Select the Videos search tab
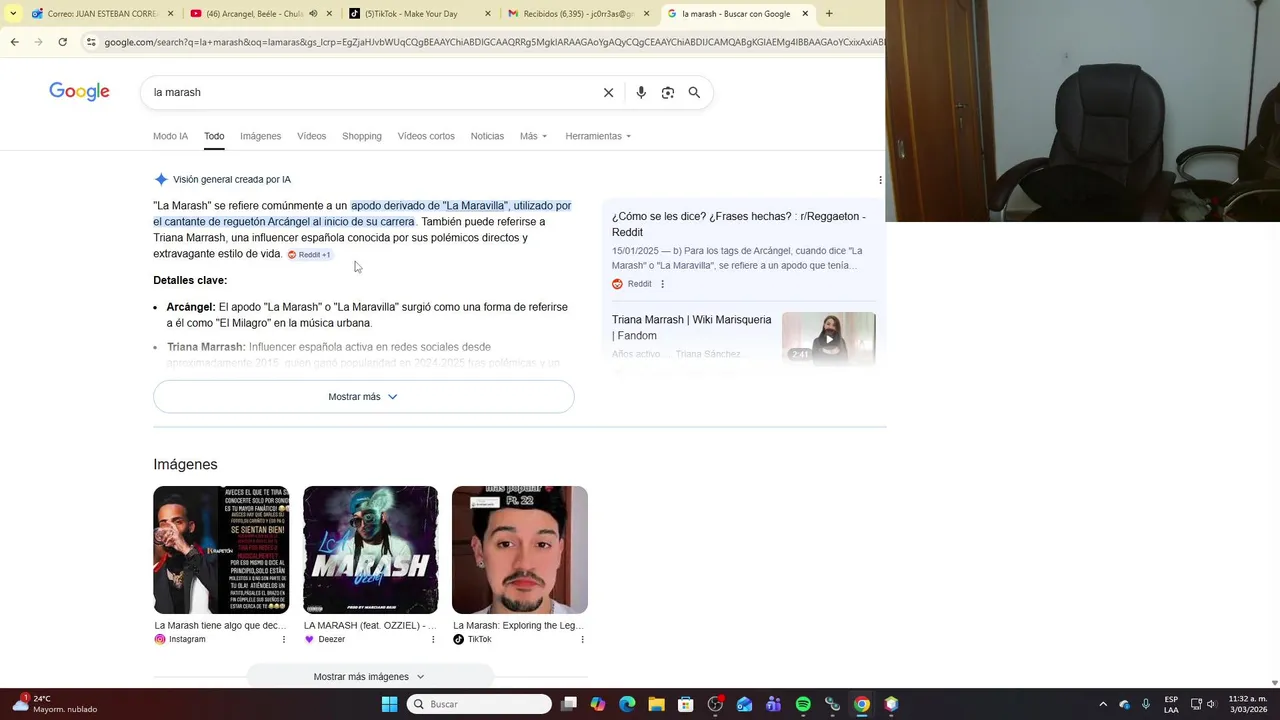Screen dimensions: 1280x720 coord(311,136)
